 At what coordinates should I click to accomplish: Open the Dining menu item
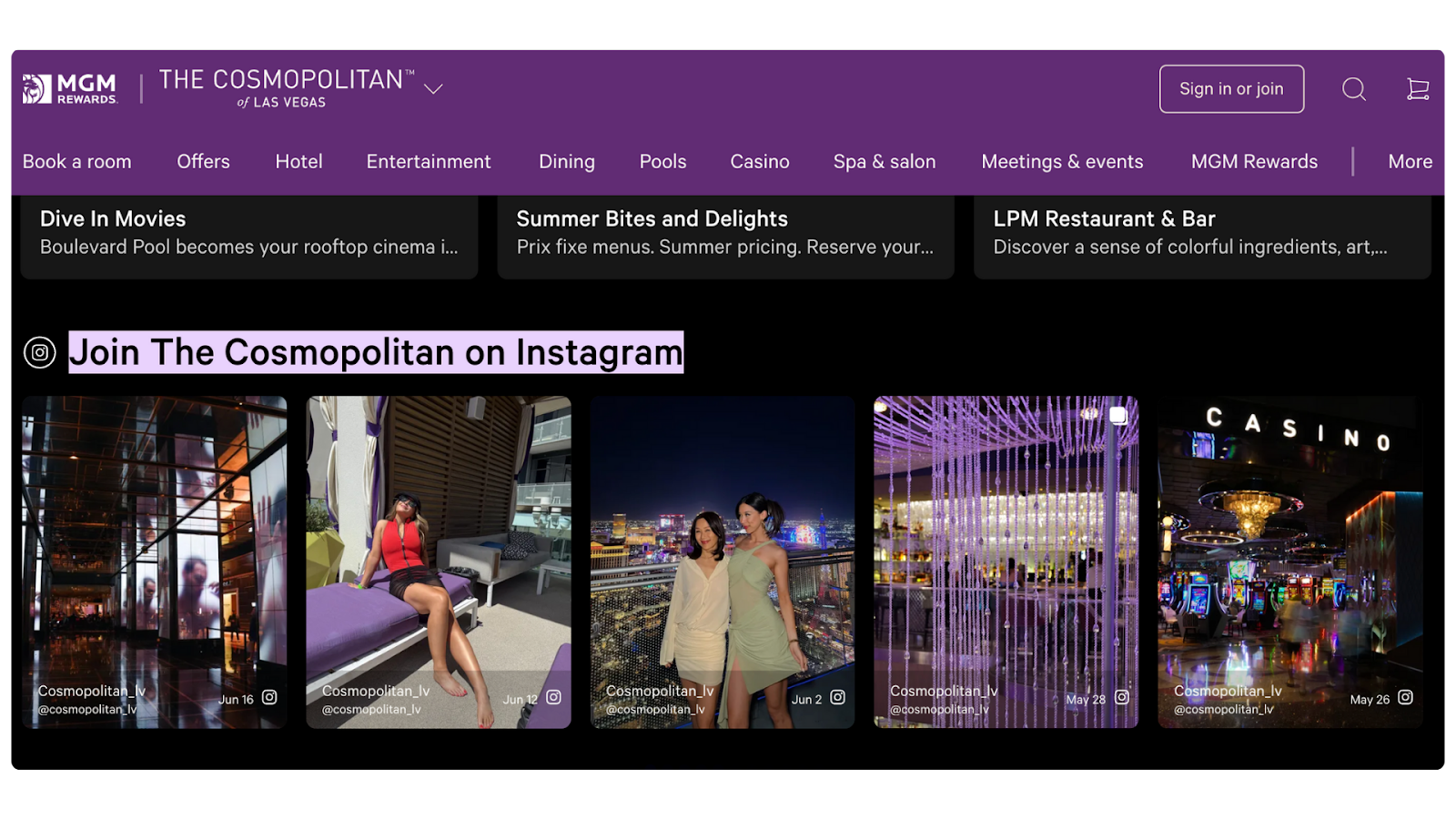pos(567,161)
